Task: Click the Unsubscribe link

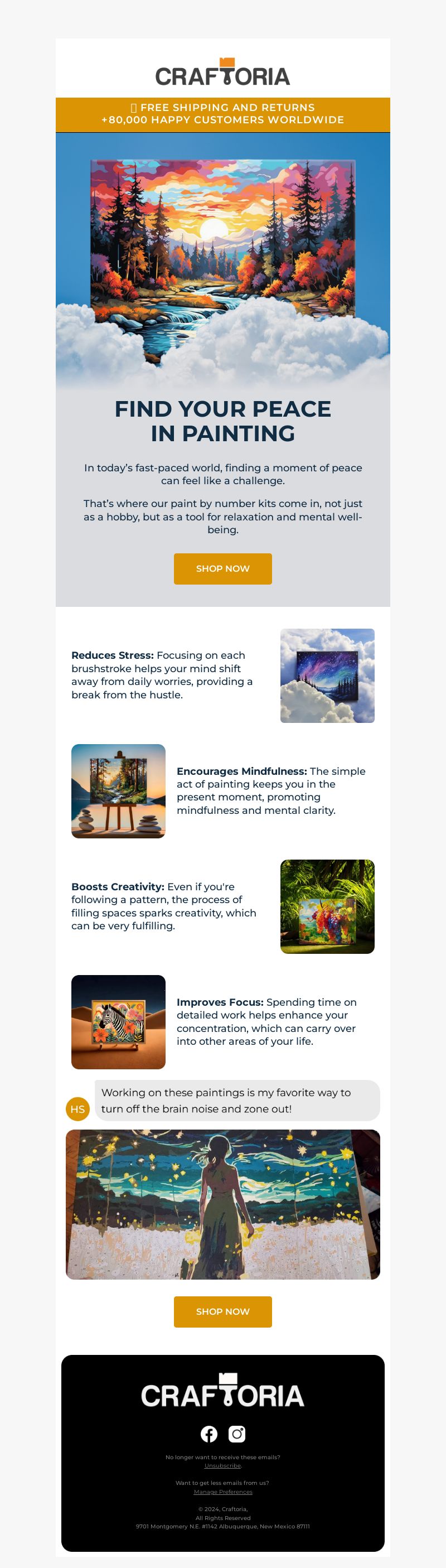Action: point(222,1466)
